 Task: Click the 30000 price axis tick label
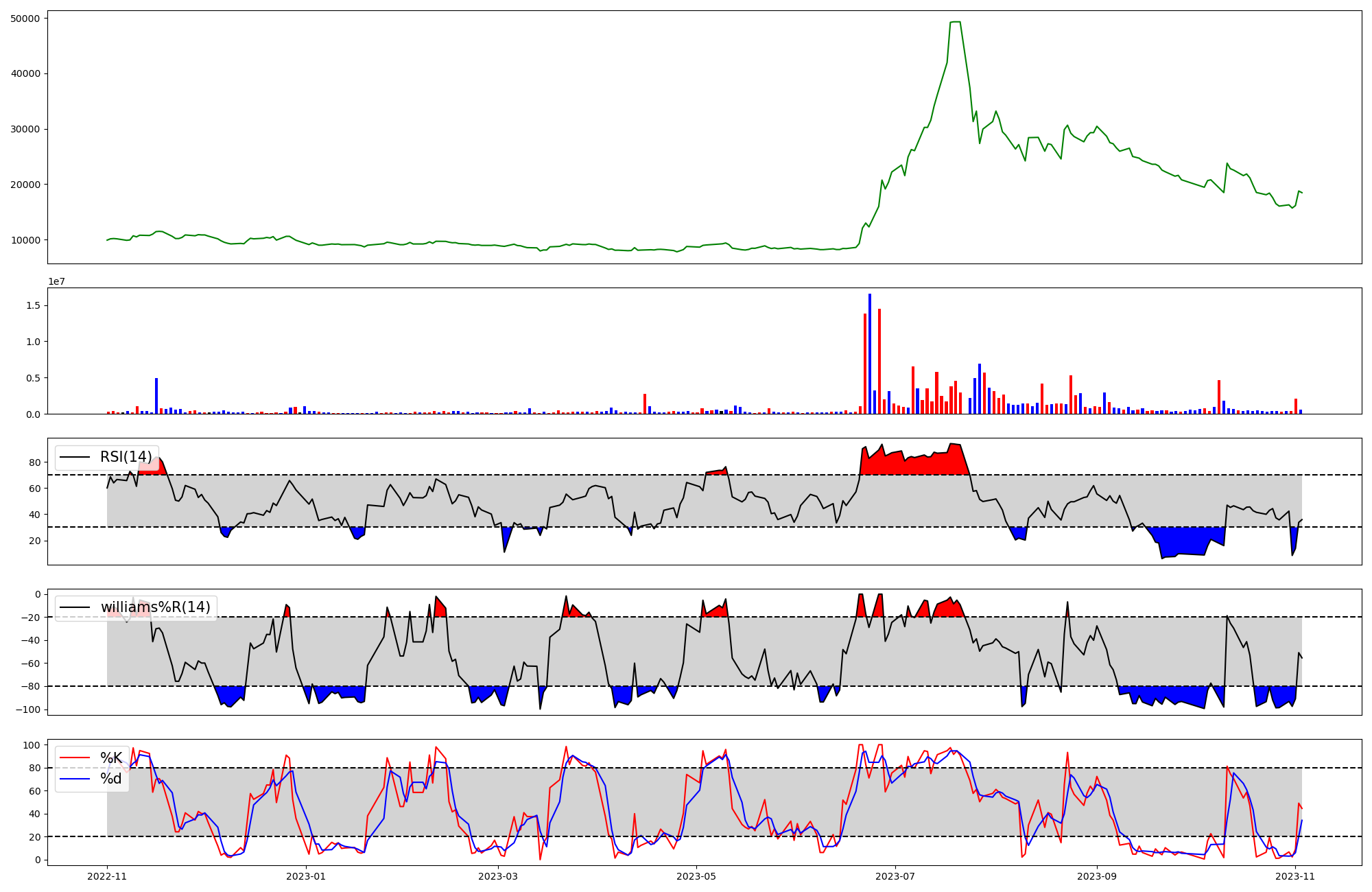[x=25, y=129]
